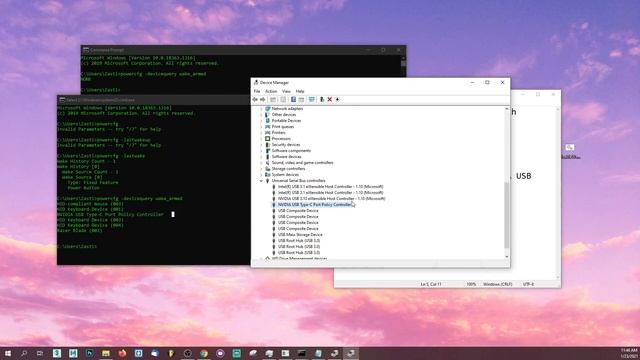Click the cmd.exe window title bar icon
Viewport: 640px width, 360px height.
(x=62, y=100)
